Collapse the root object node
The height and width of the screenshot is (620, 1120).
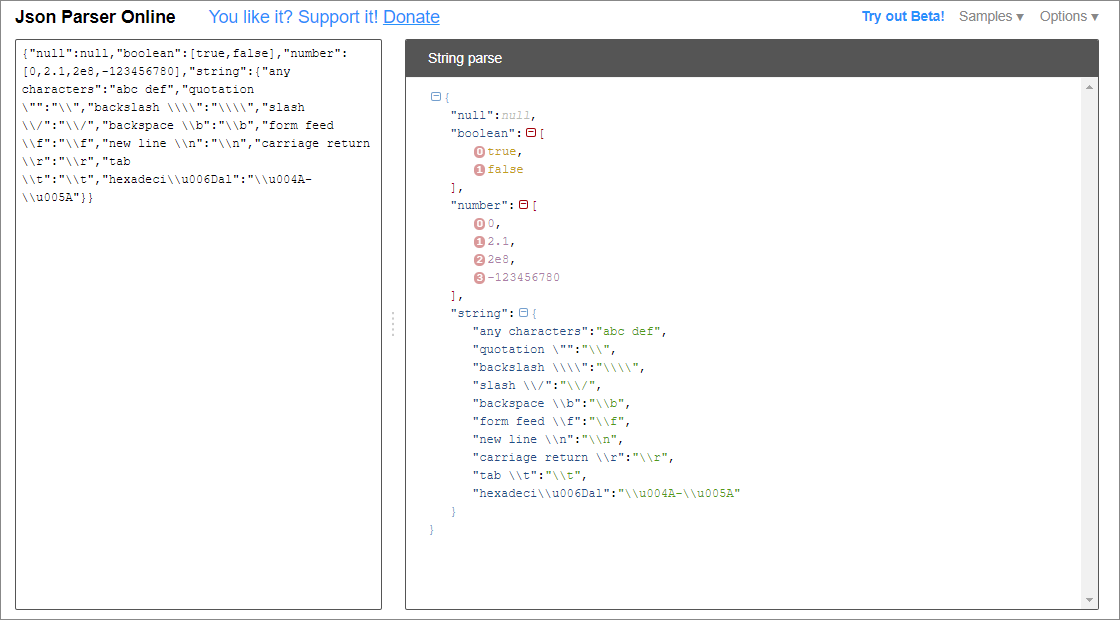point(436,96)
